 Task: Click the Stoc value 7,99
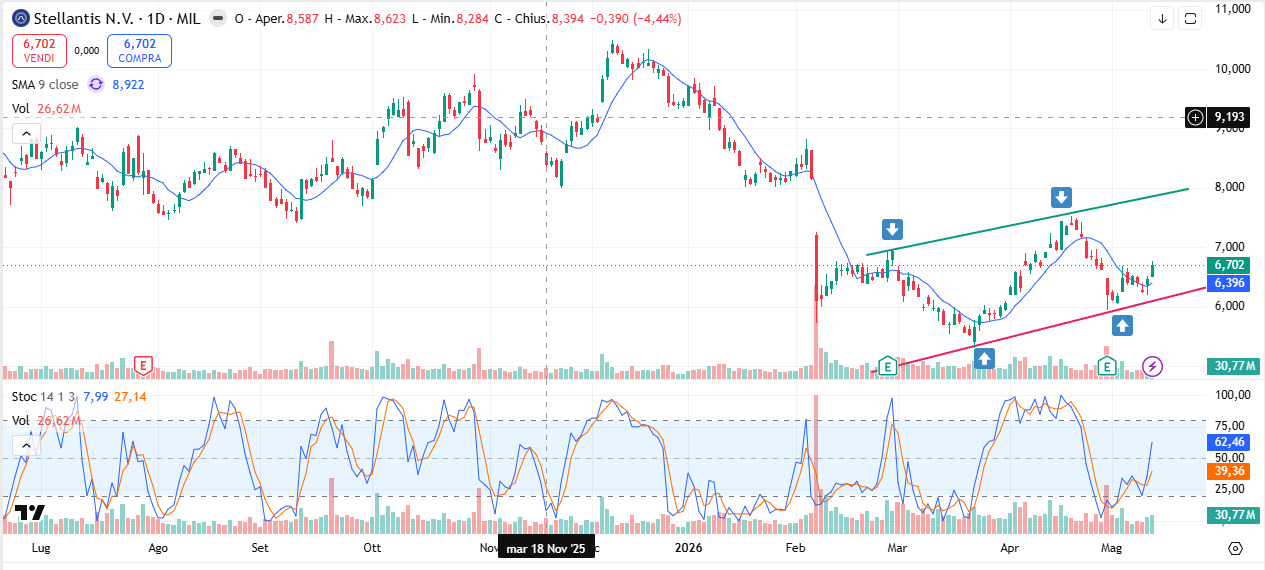coord(96,397)
